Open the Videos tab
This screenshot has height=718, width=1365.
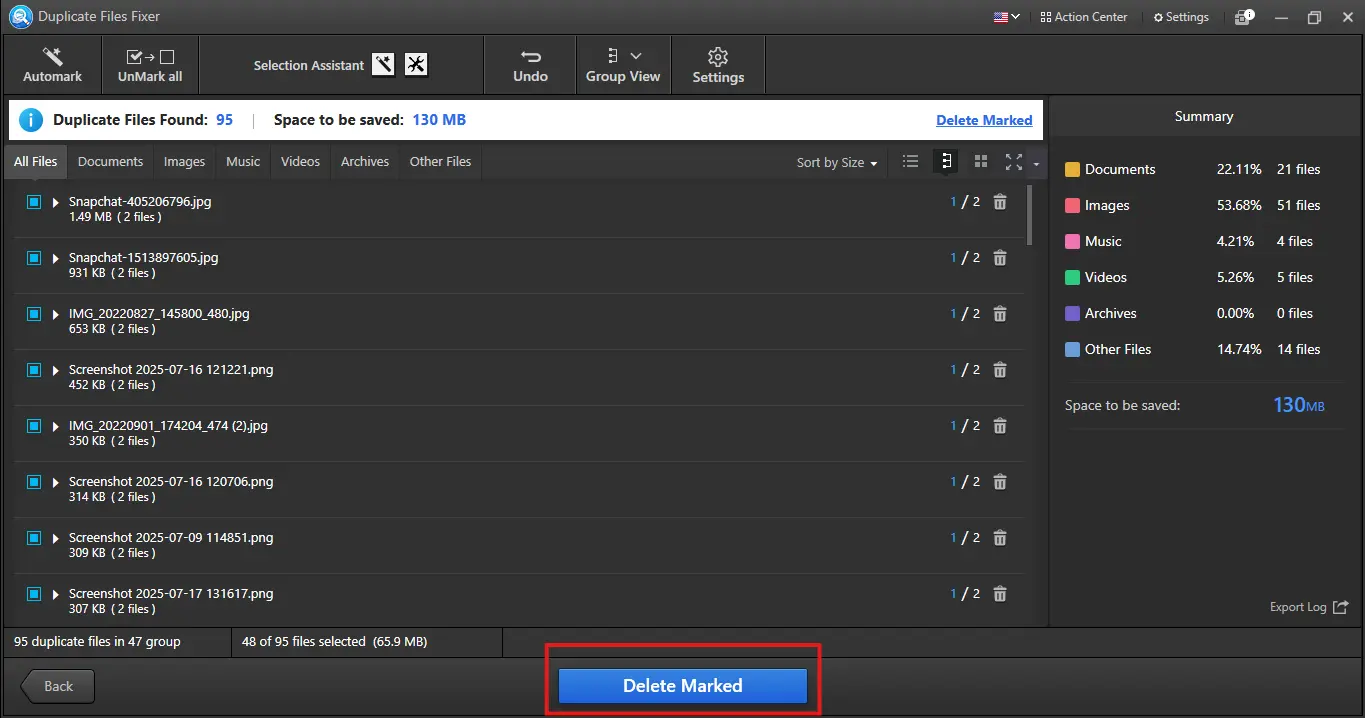300,162
